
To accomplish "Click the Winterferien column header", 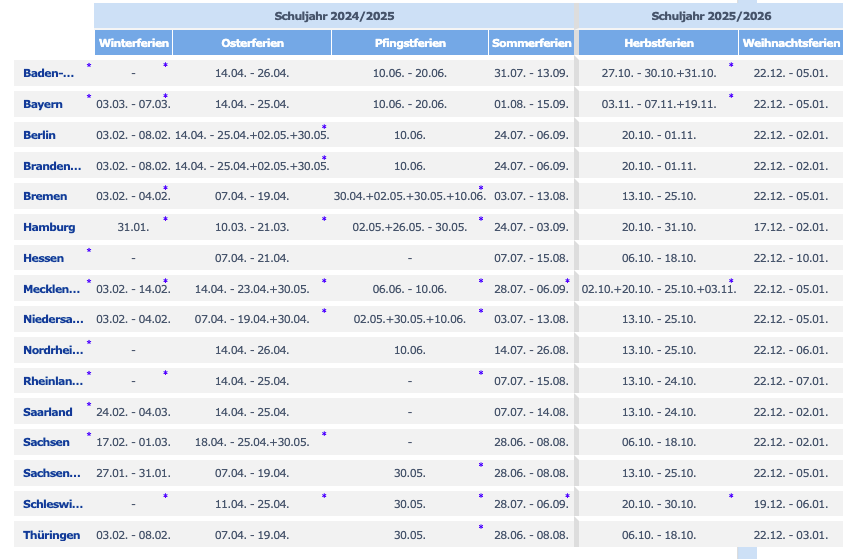I will (133, 43).
